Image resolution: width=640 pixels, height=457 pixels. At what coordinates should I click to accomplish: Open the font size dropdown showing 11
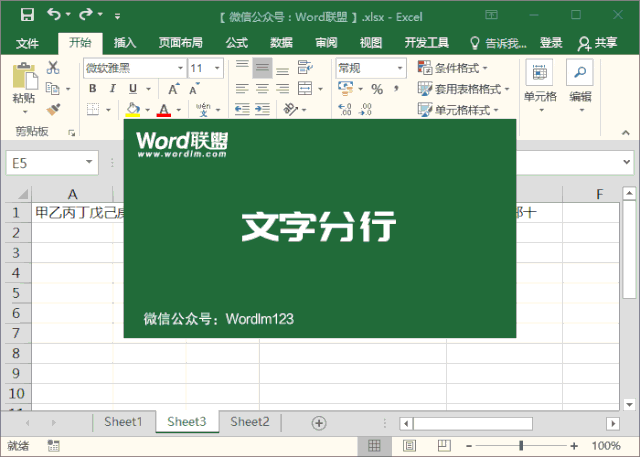coord(217,68)
